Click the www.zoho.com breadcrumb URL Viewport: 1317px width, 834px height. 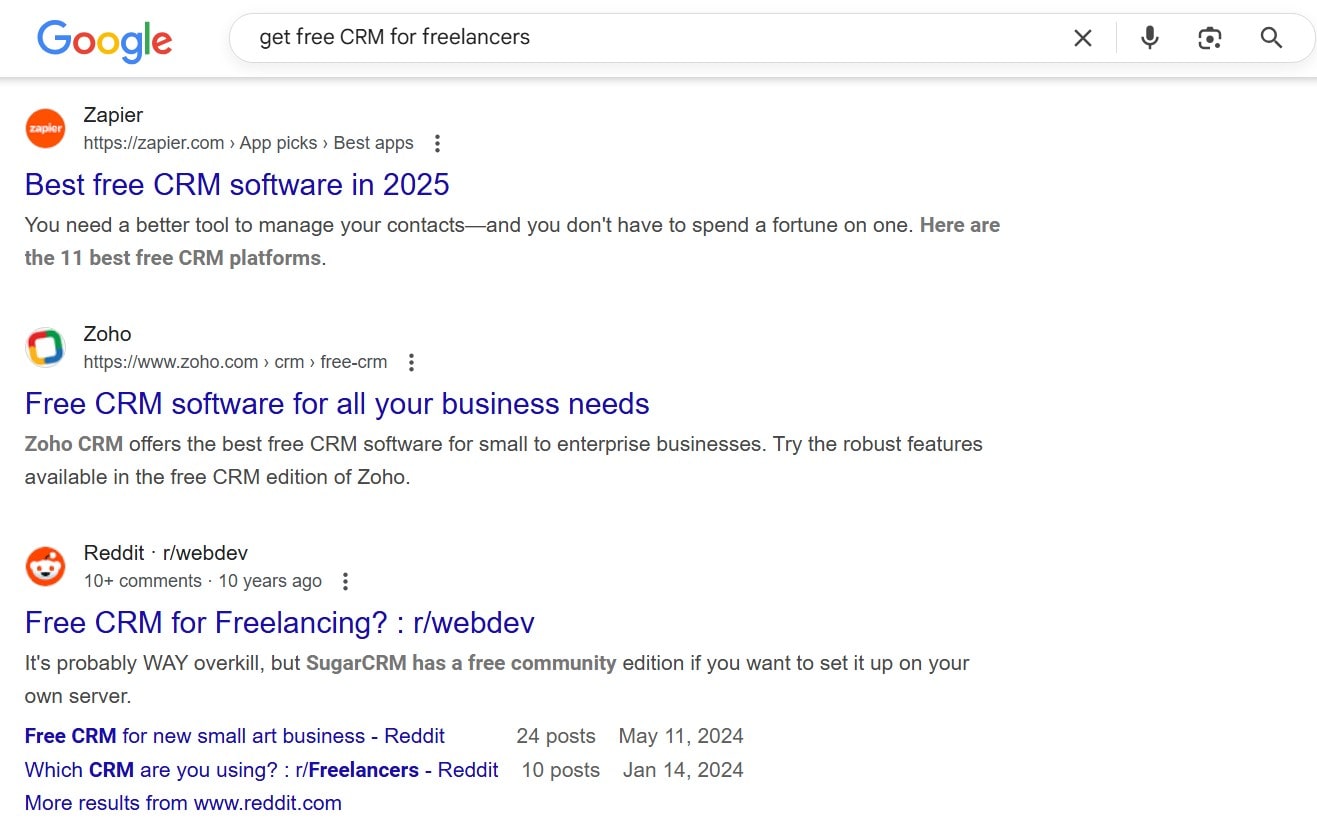pyautogui.click(x=171, y=362)
